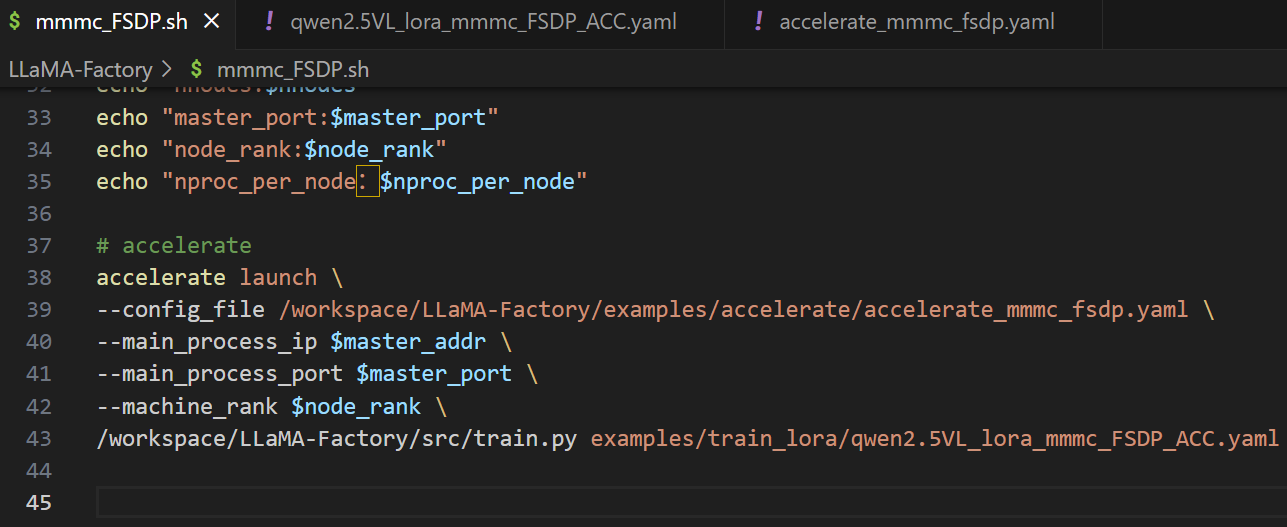The image size is (1287, 527).
Task: Click the shell icon on mmmc_FSDP.sh tab
Action: pos(14,22)
